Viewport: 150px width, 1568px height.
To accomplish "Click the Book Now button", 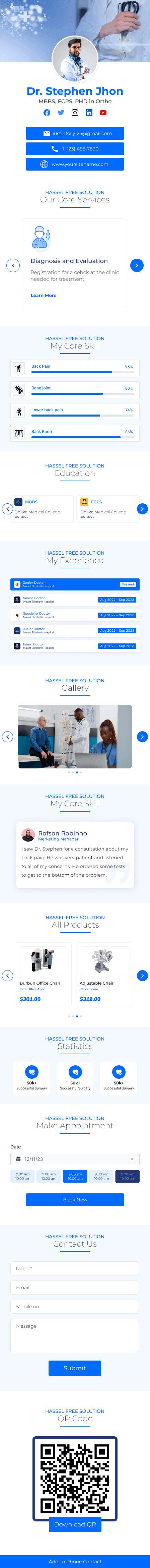I will [x=75, y=1200].
